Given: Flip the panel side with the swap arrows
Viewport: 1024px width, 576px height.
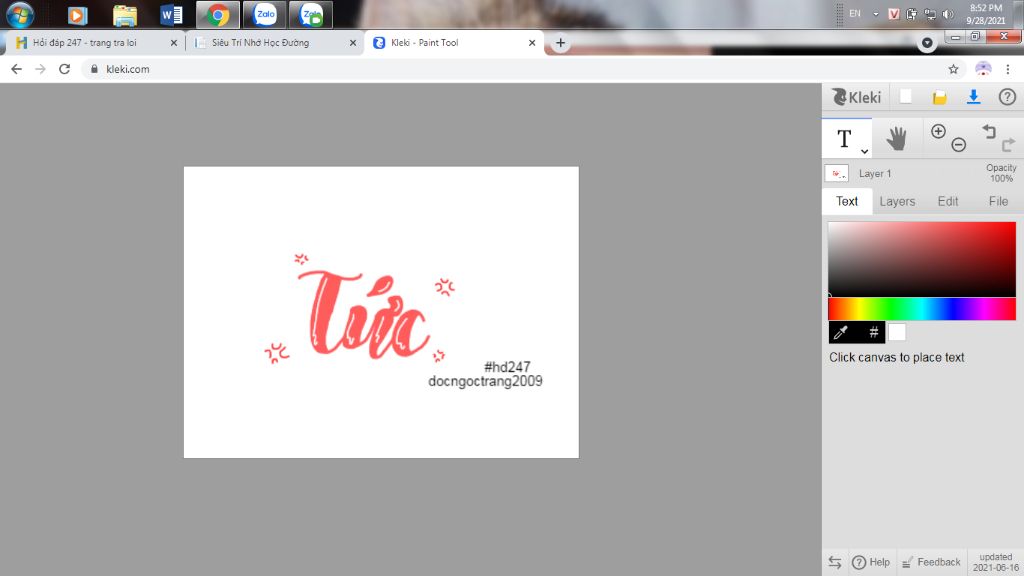Looking at the screenshot, I should (835, 562).
